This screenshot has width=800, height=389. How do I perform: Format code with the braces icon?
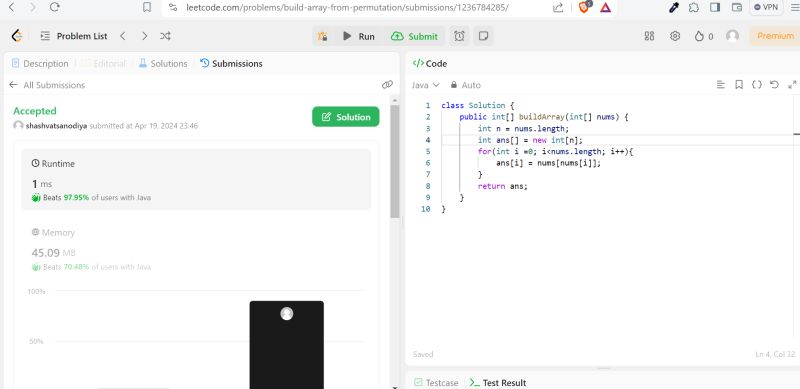(x=757, y=85)
